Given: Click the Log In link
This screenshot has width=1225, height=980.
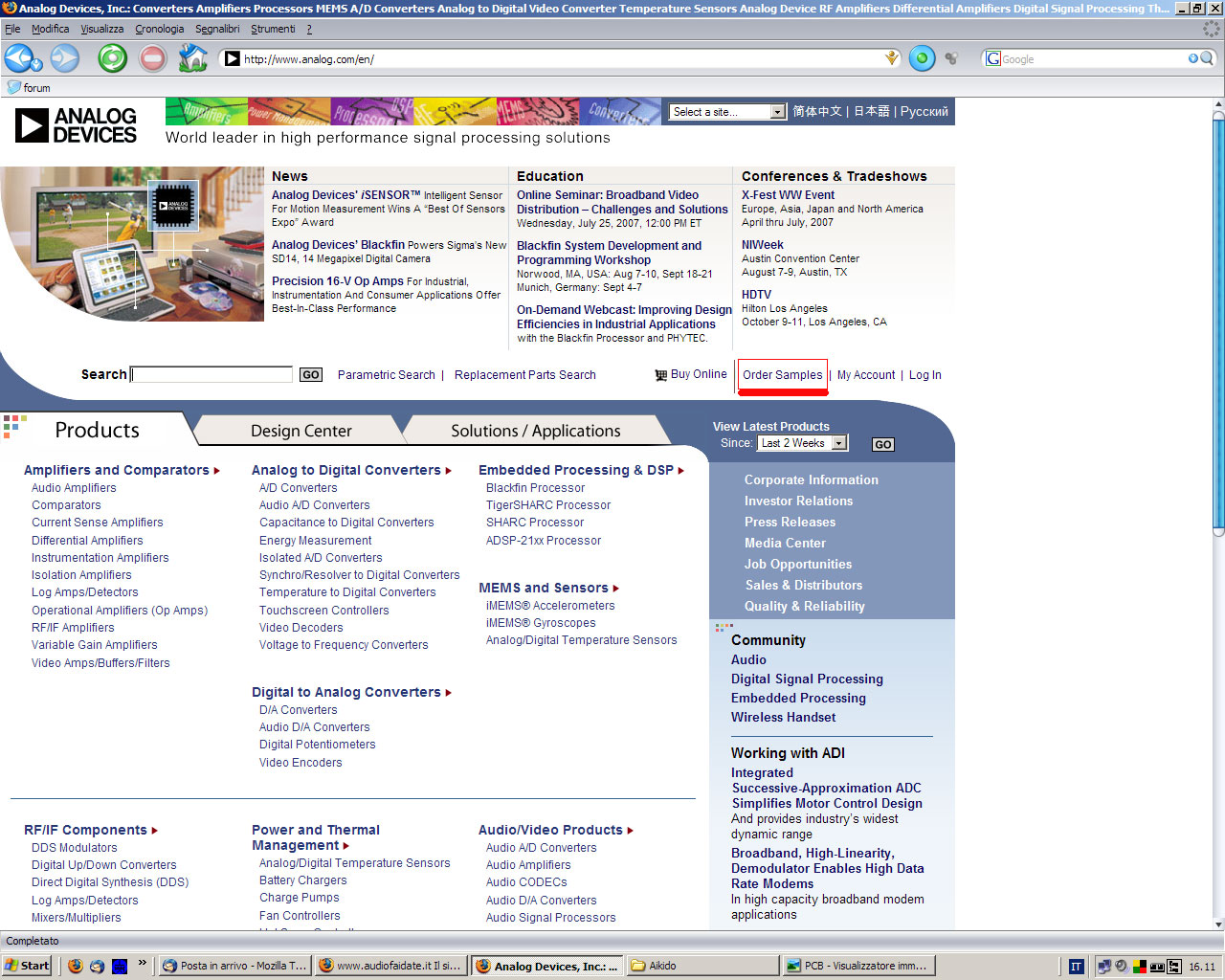Looking at the screenshot, I should [925, 375].
